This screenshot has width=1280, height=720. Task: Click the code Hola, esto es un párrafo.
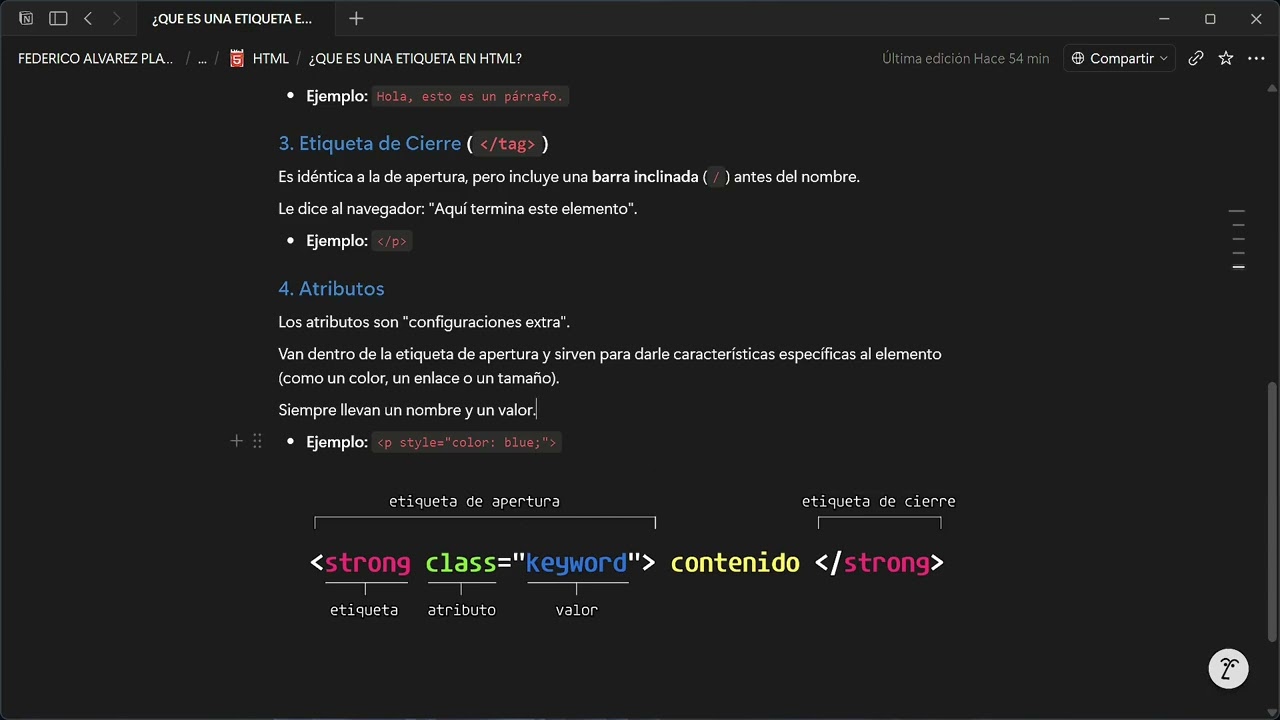(x=471, y=97)
